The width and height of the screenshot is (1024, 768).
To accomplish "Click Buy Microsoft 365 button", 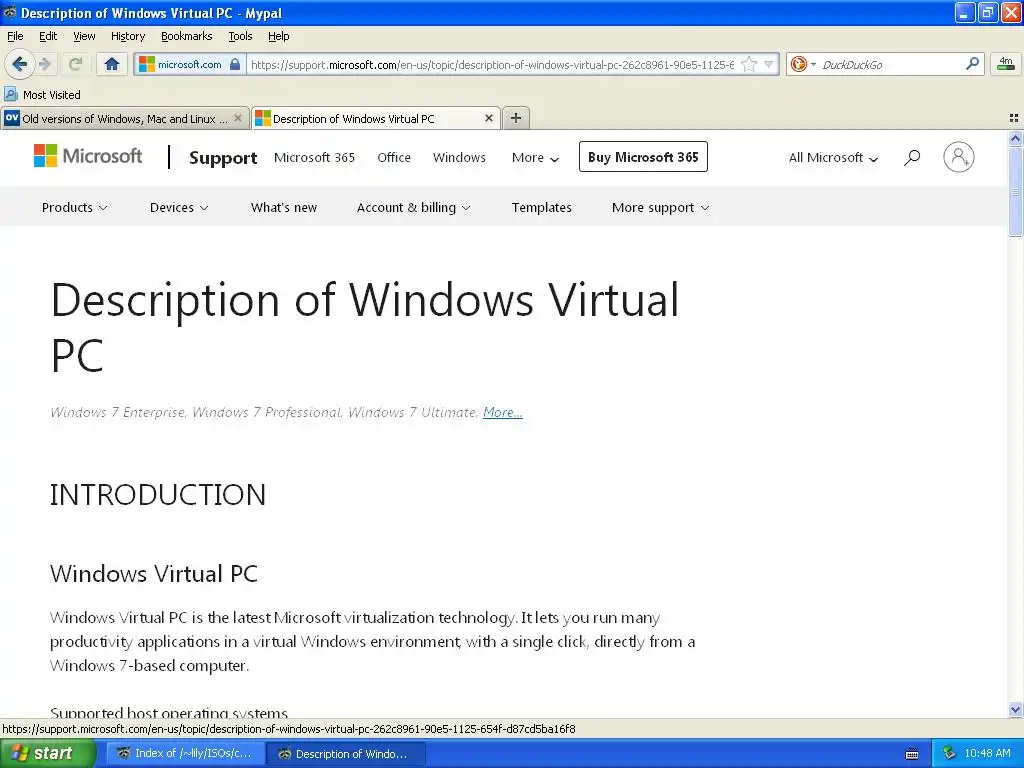I will click(643, 157).
